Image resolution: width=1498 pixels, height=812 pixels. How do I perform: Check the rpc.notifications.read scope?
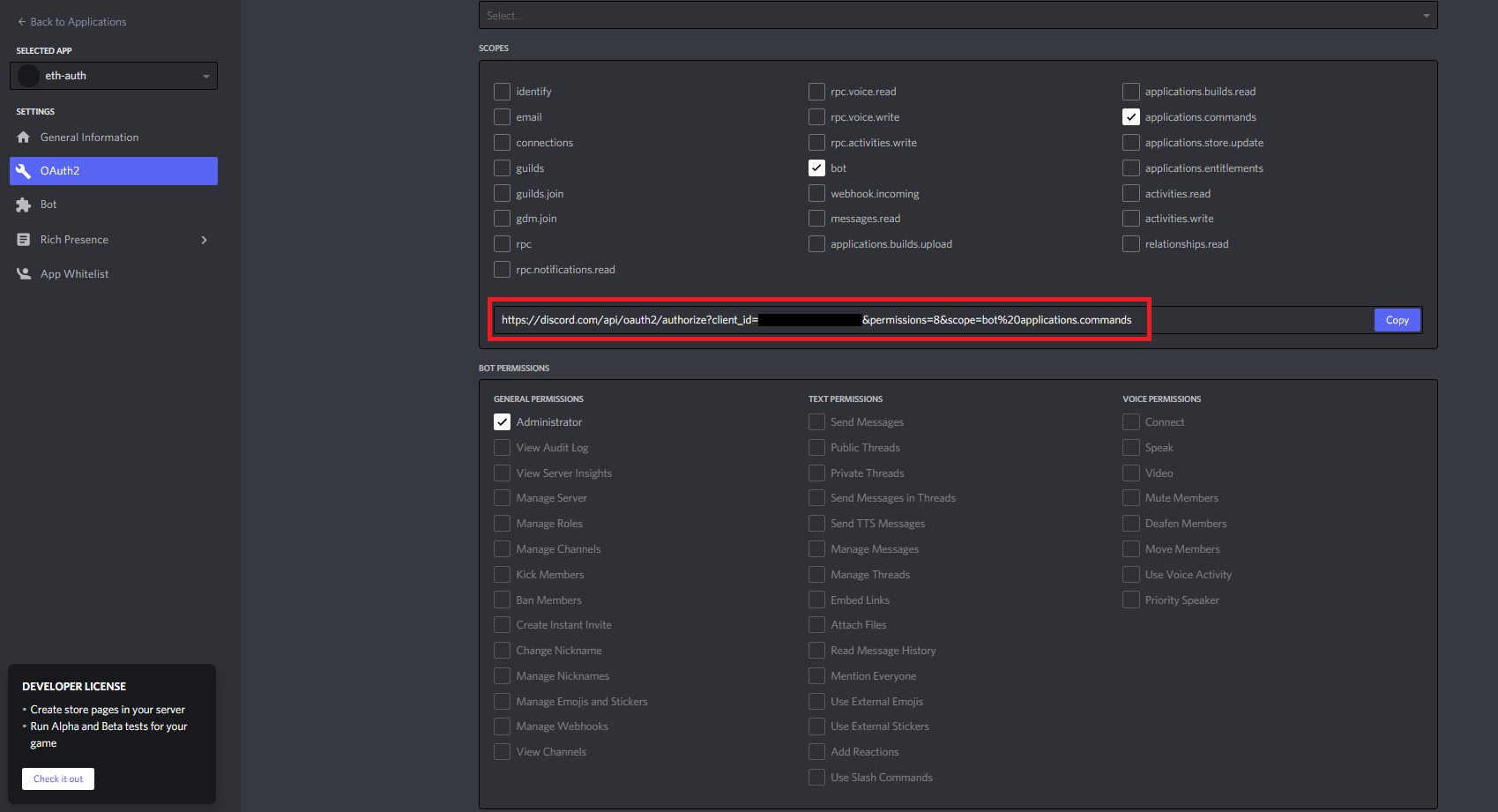(x=502, y=270)
